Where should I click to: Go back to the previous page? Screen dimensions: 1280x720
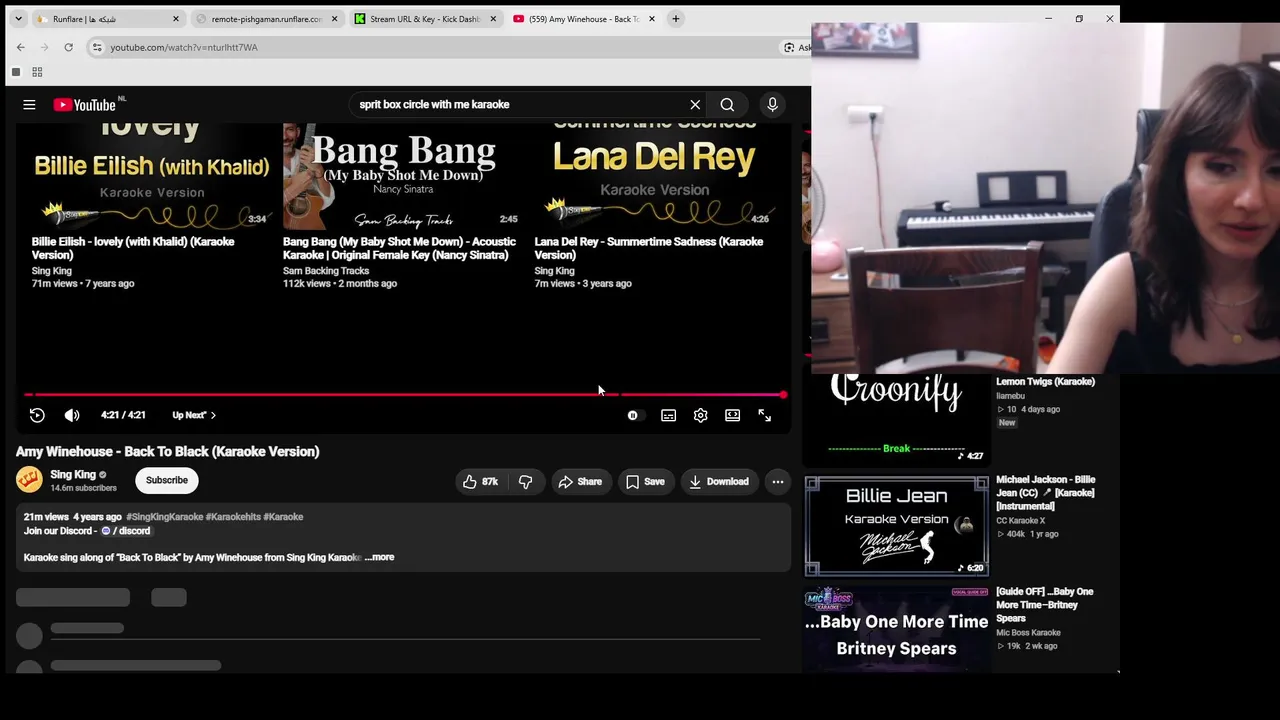pos(20,47)
